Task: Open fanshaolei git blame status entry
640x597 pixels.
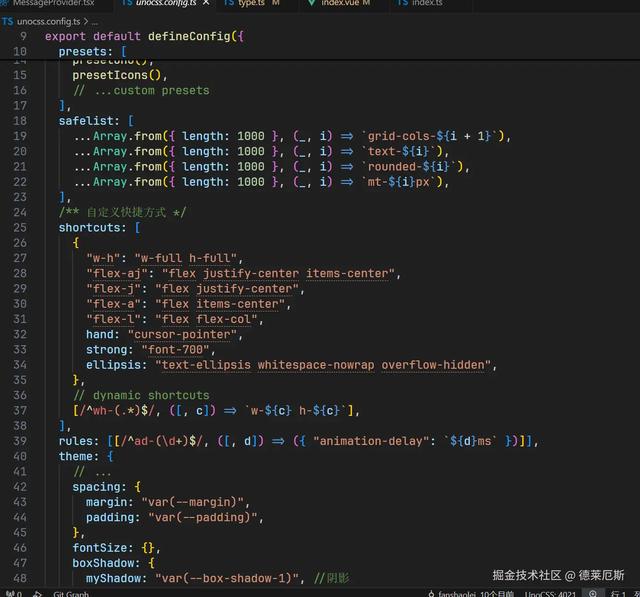Action: [x=471, y=593]
